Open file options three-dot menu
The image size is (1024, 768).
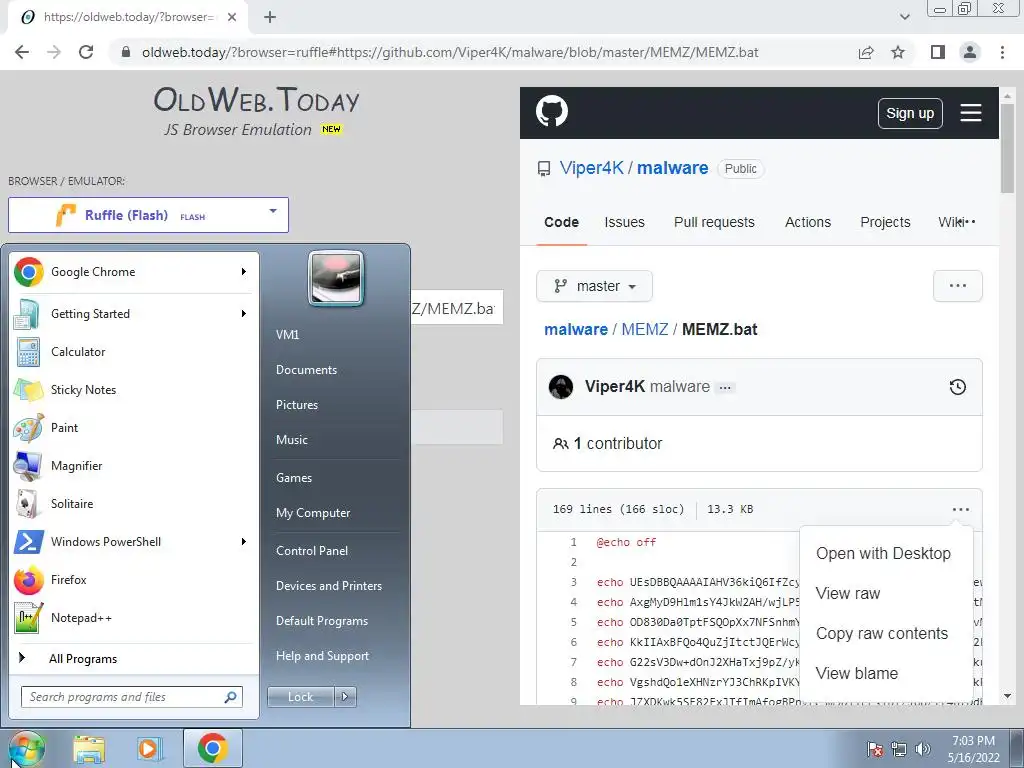pyautogui.click(x=961, y=509)
